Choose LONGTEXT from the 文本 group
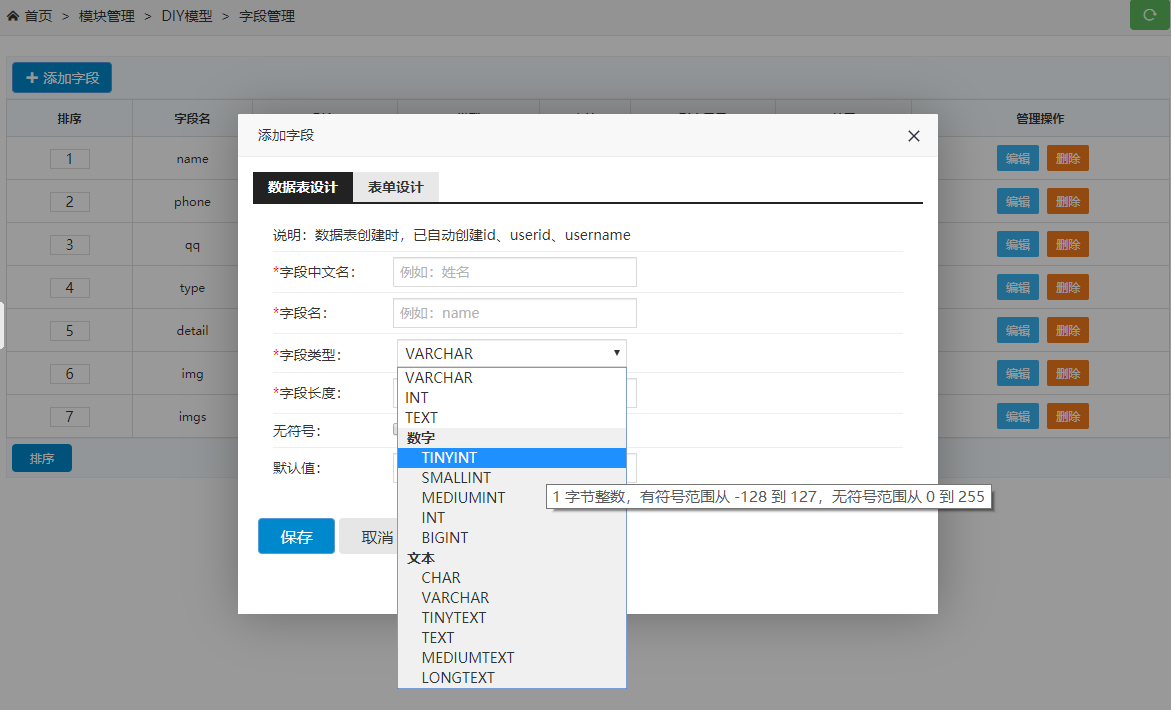Image resolution: width=1171 pixels, height=710 pixels. point(458,678)
